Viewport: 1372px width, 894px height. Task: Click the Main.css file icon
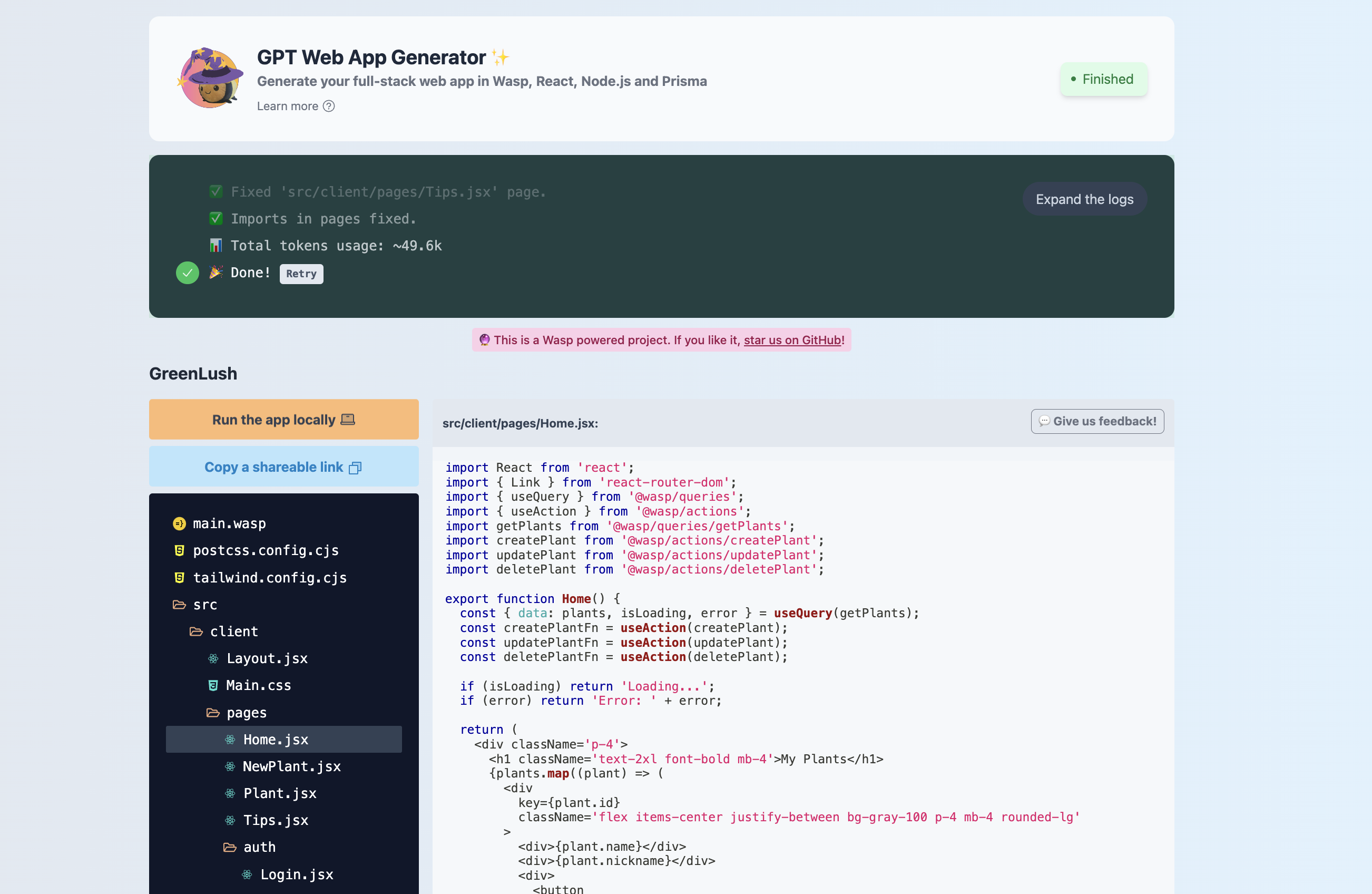[x=213, y=685]
